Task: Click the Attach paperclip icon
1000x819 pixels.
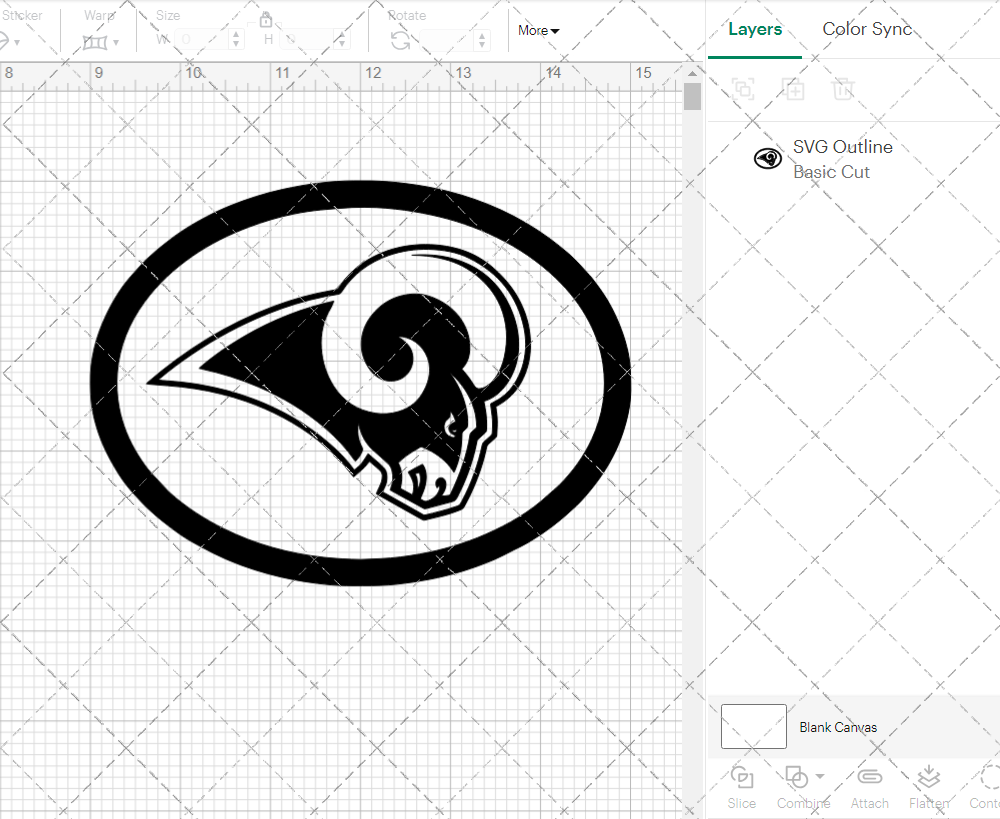Action: click(869, 777)
